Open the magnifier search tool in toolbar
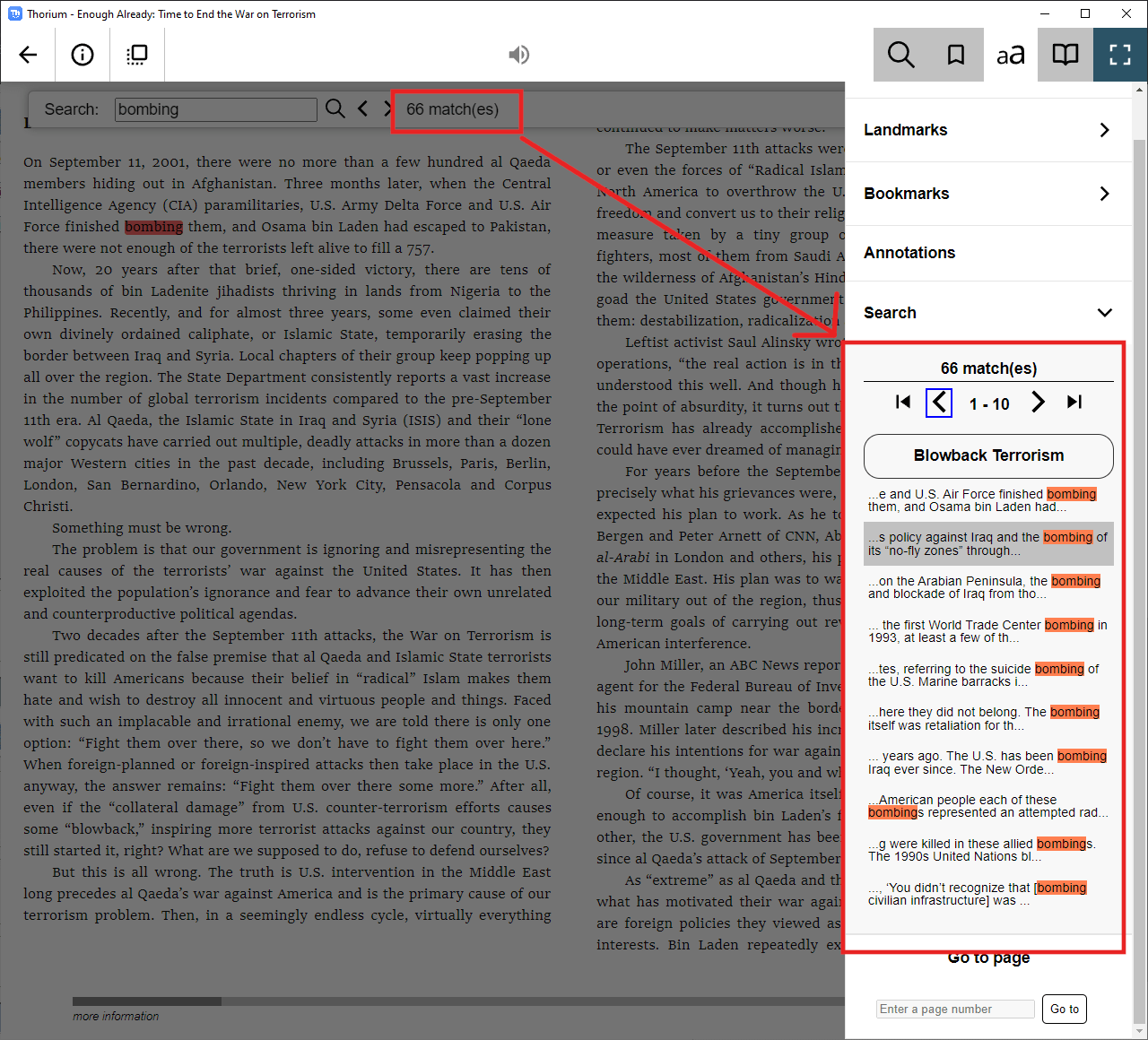Image resolution: width=1148 pixels, height=1040 pixels. (x=900, y=55)
